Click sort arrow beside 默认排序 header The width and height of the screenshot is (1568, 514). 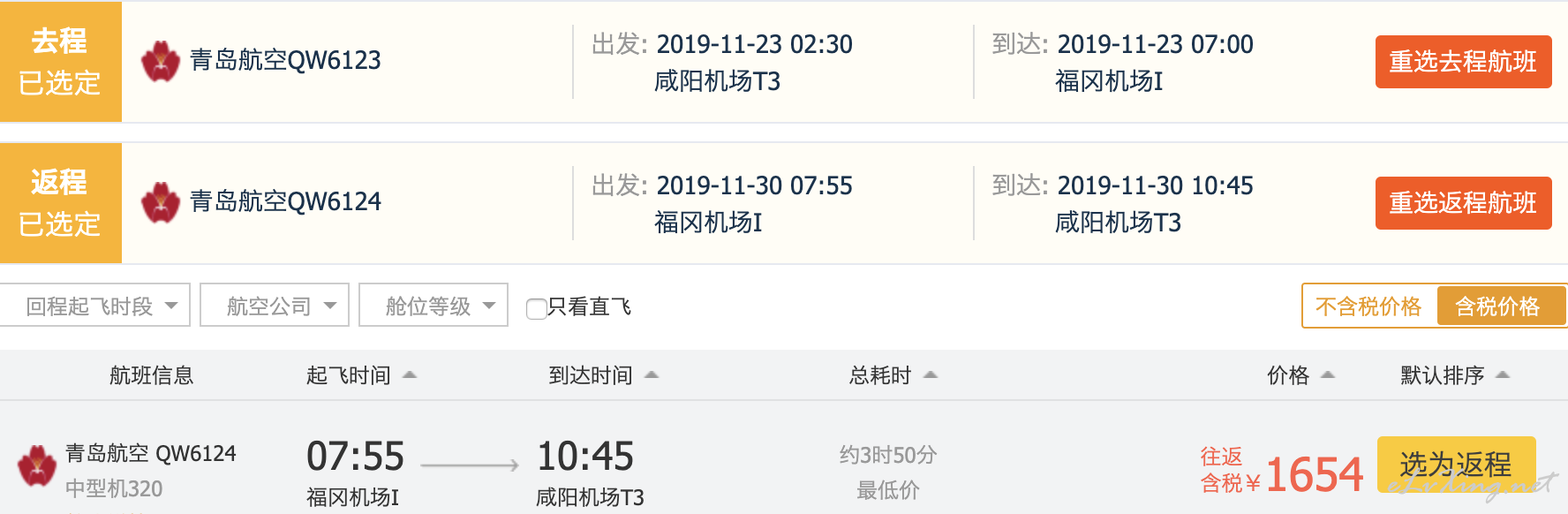point(1504,375)
